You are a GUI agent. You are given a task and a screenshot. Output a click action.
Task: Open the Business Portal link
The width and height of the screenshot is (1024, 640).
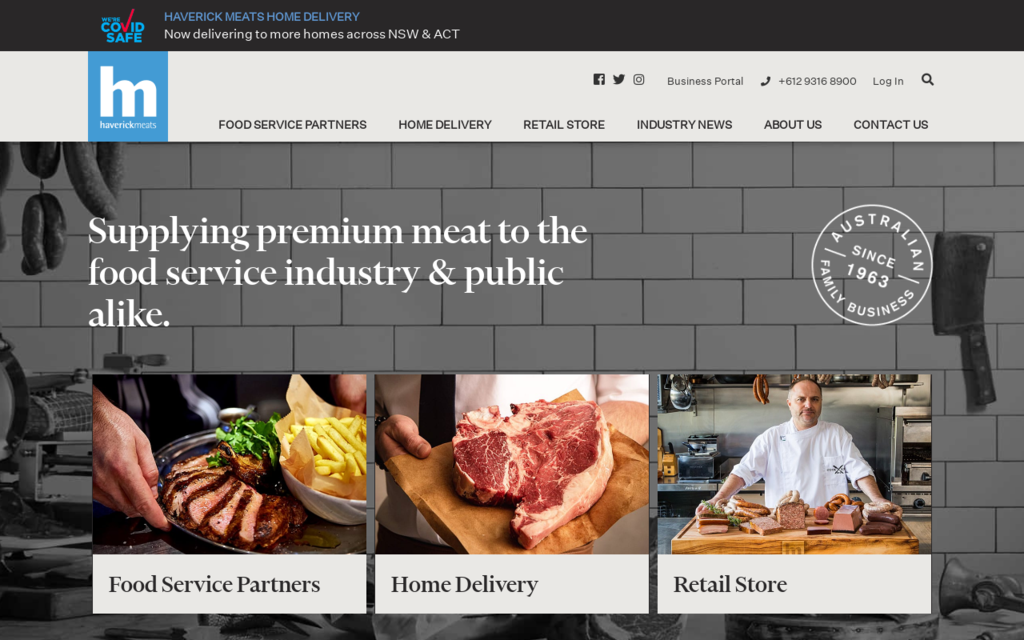point(705,81)
